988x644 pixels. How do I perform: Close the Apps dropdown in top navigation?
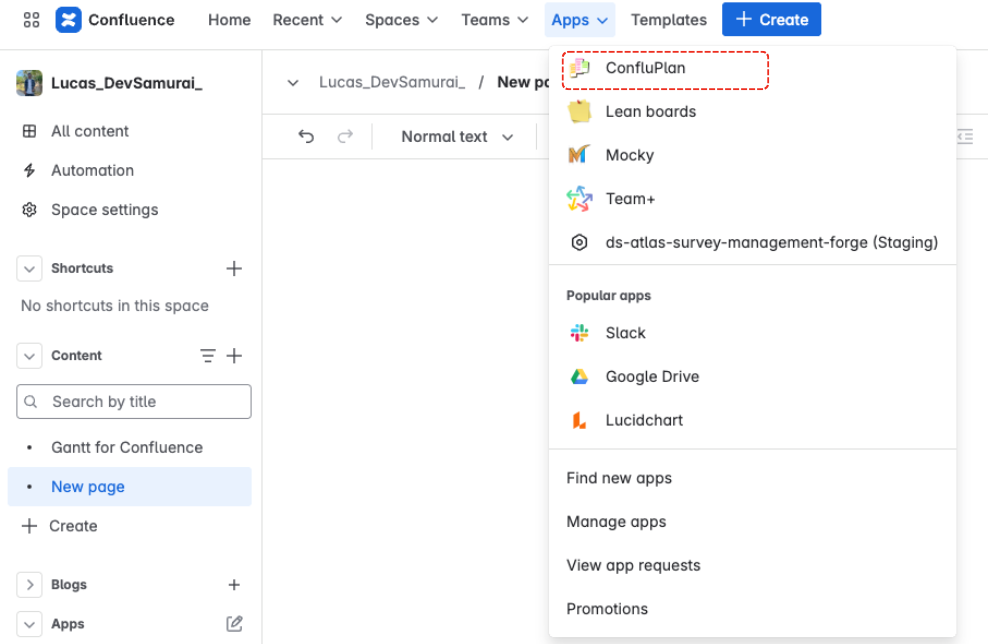coord(580,20)
